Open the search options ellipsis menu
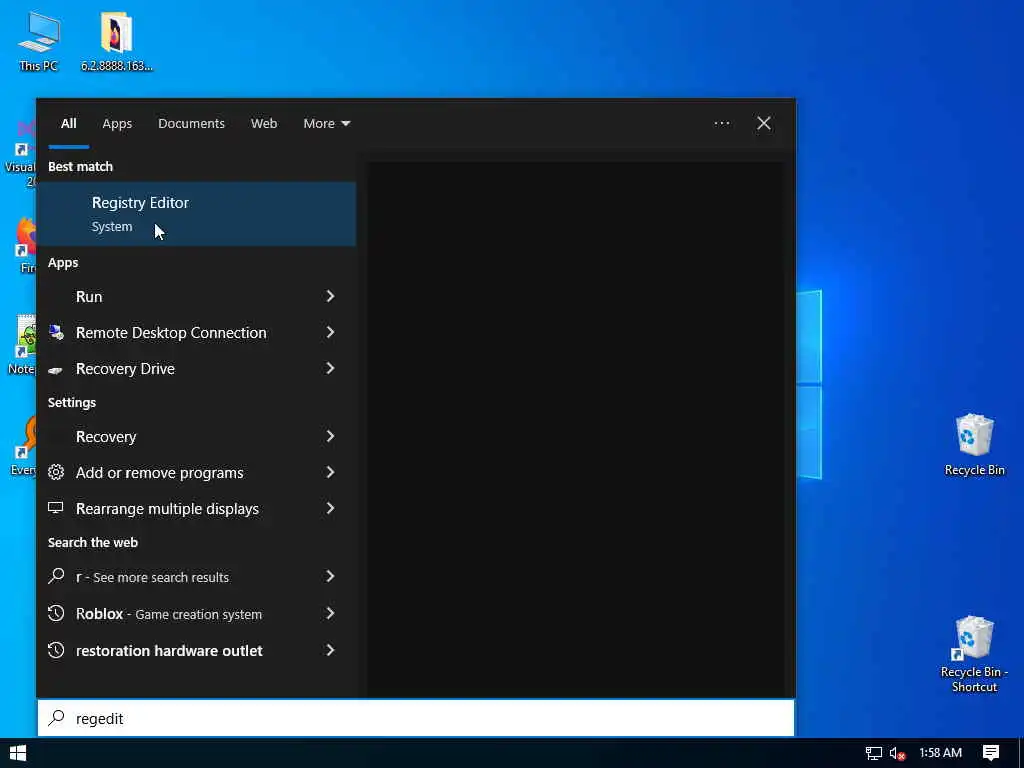 click(x=722, y=123)
